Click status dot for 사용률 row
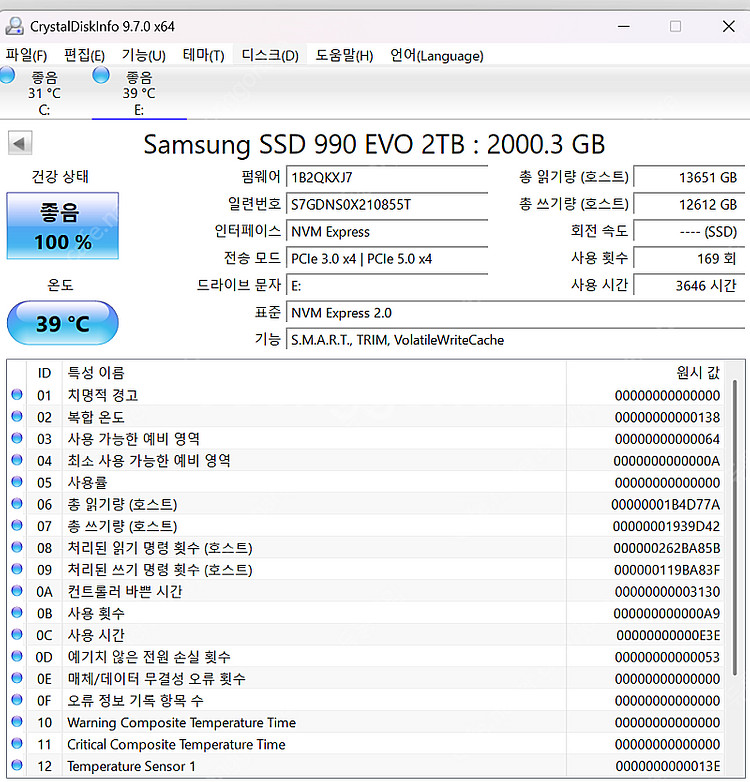 click(17, 482)
